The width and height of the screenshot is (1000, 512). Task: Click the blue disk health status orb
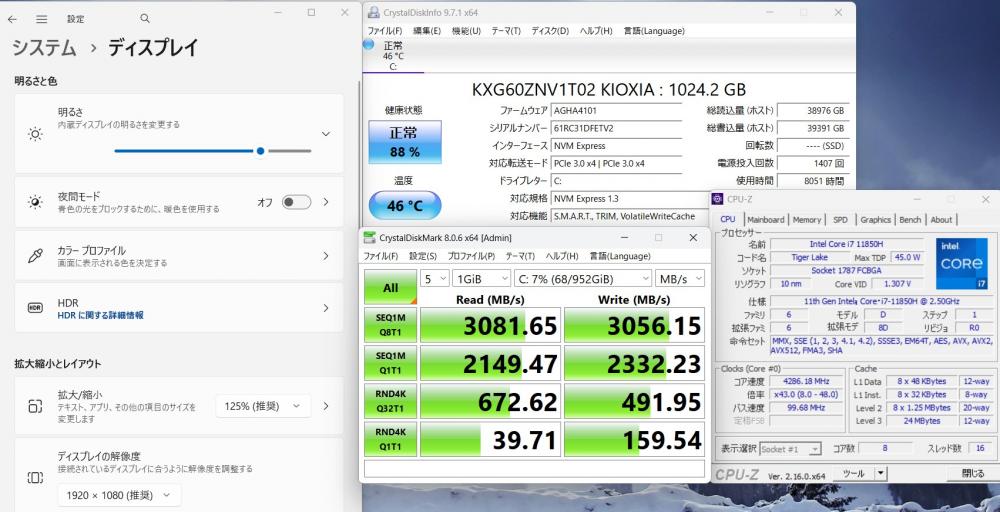point(368,45)
